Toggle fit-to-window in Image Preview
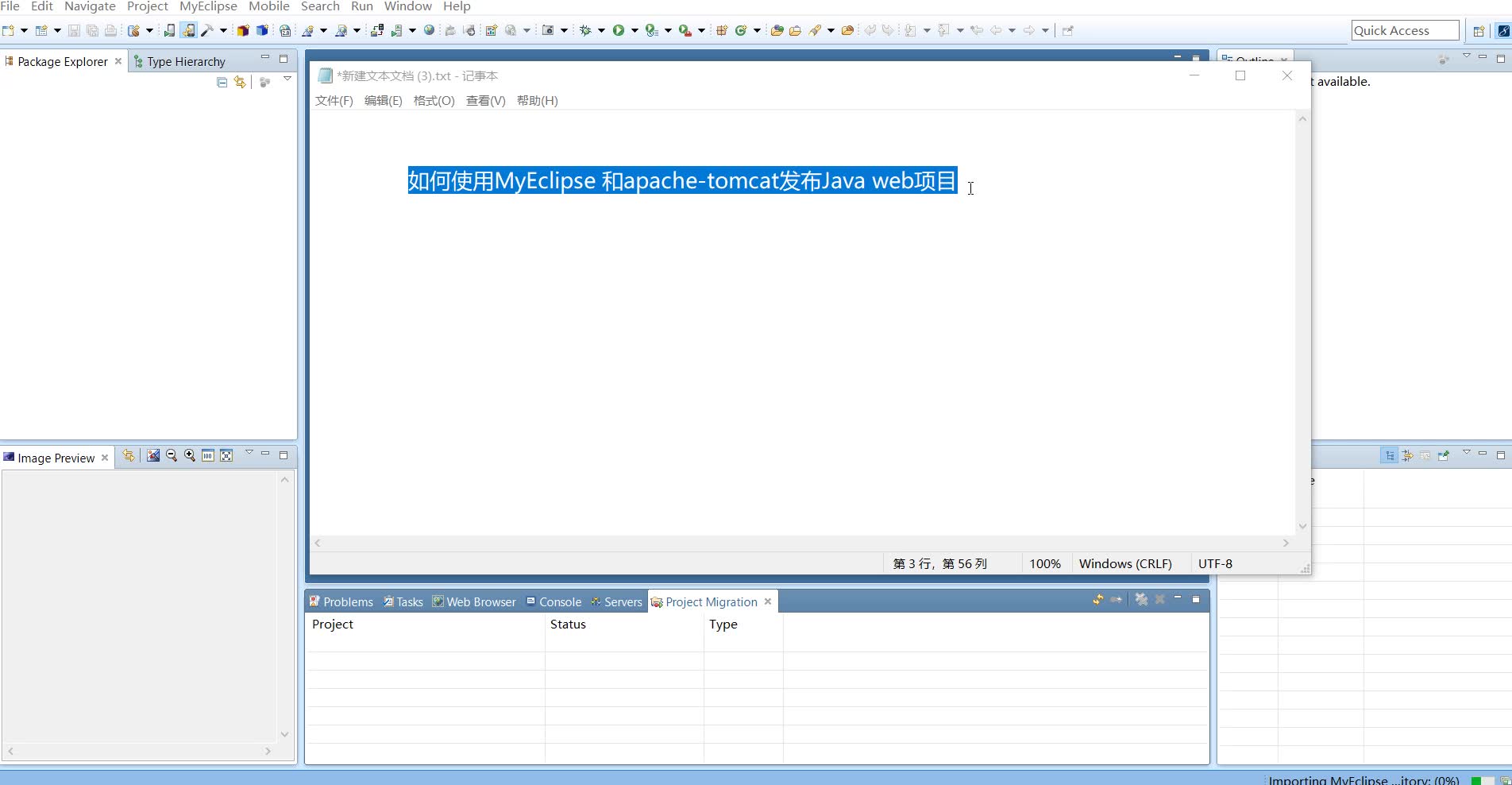 [x=226, y=455]
